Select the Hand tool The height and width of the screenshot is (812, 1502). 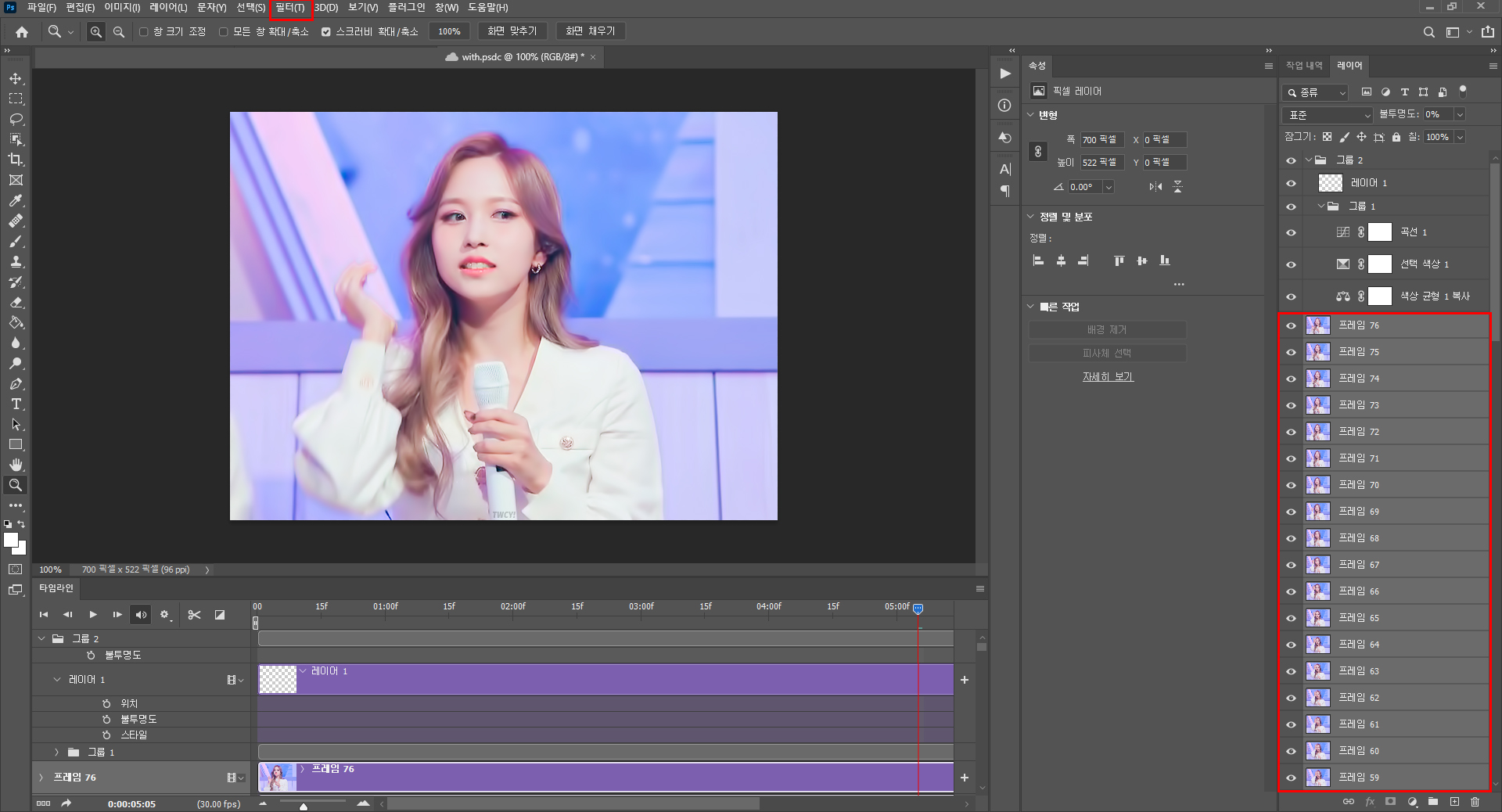16,465
